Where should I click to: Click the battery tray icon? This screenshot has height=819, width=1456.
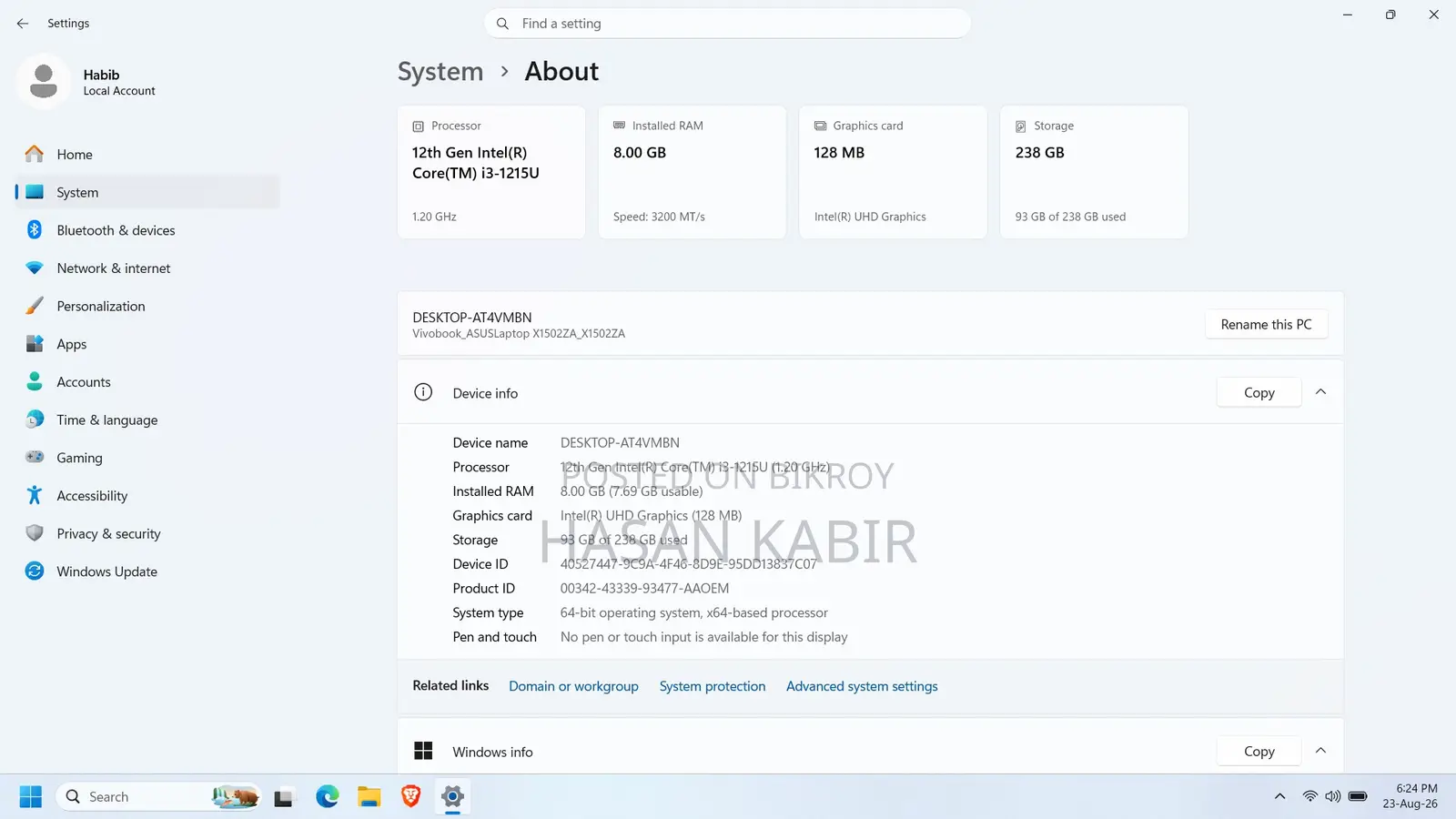(1358, 796)
